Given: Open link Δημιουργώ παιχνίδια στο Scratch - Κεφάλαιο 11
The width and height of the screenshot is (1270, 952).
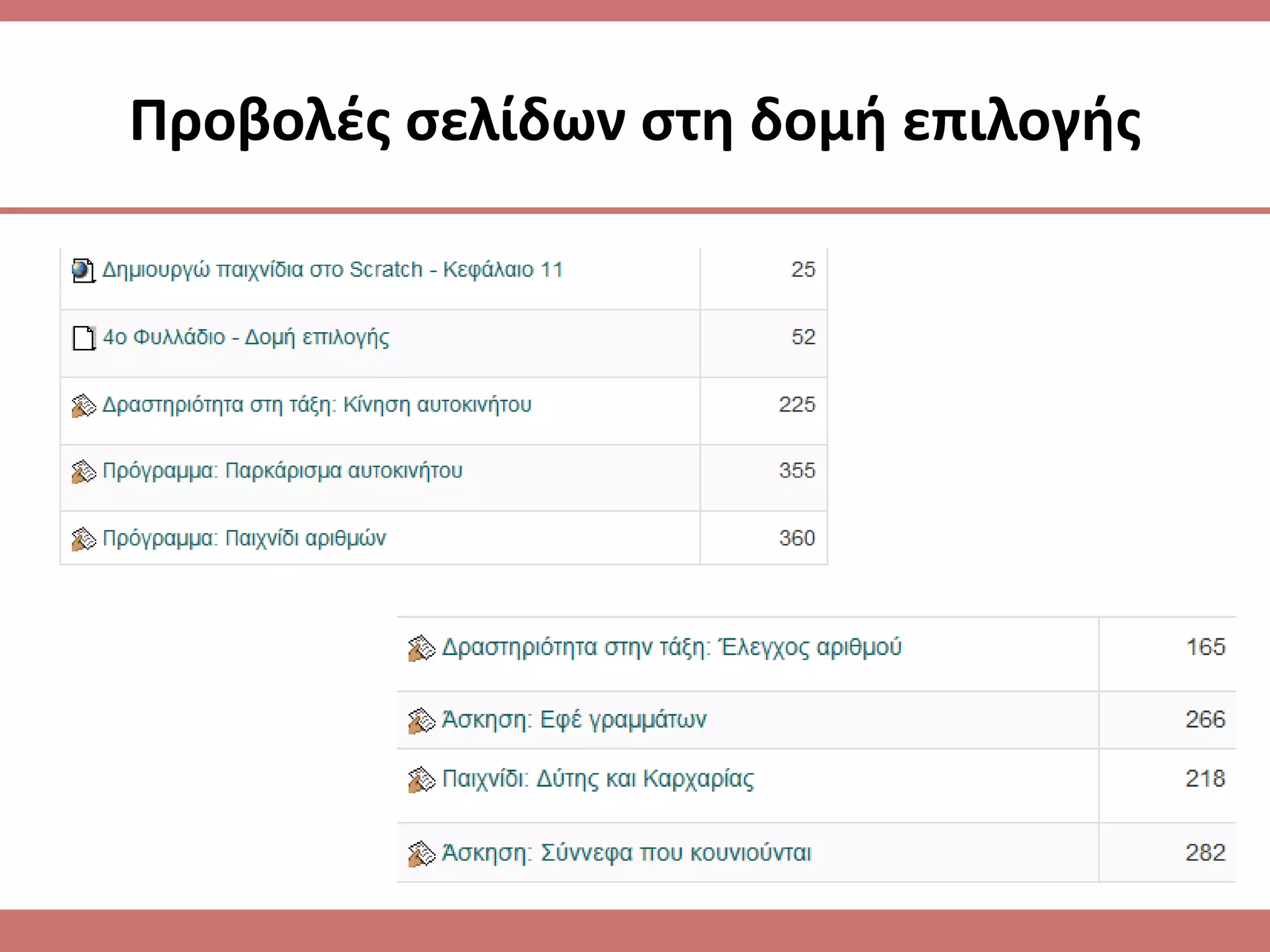Looking at the screenshot, I should [x=333, y=270].
